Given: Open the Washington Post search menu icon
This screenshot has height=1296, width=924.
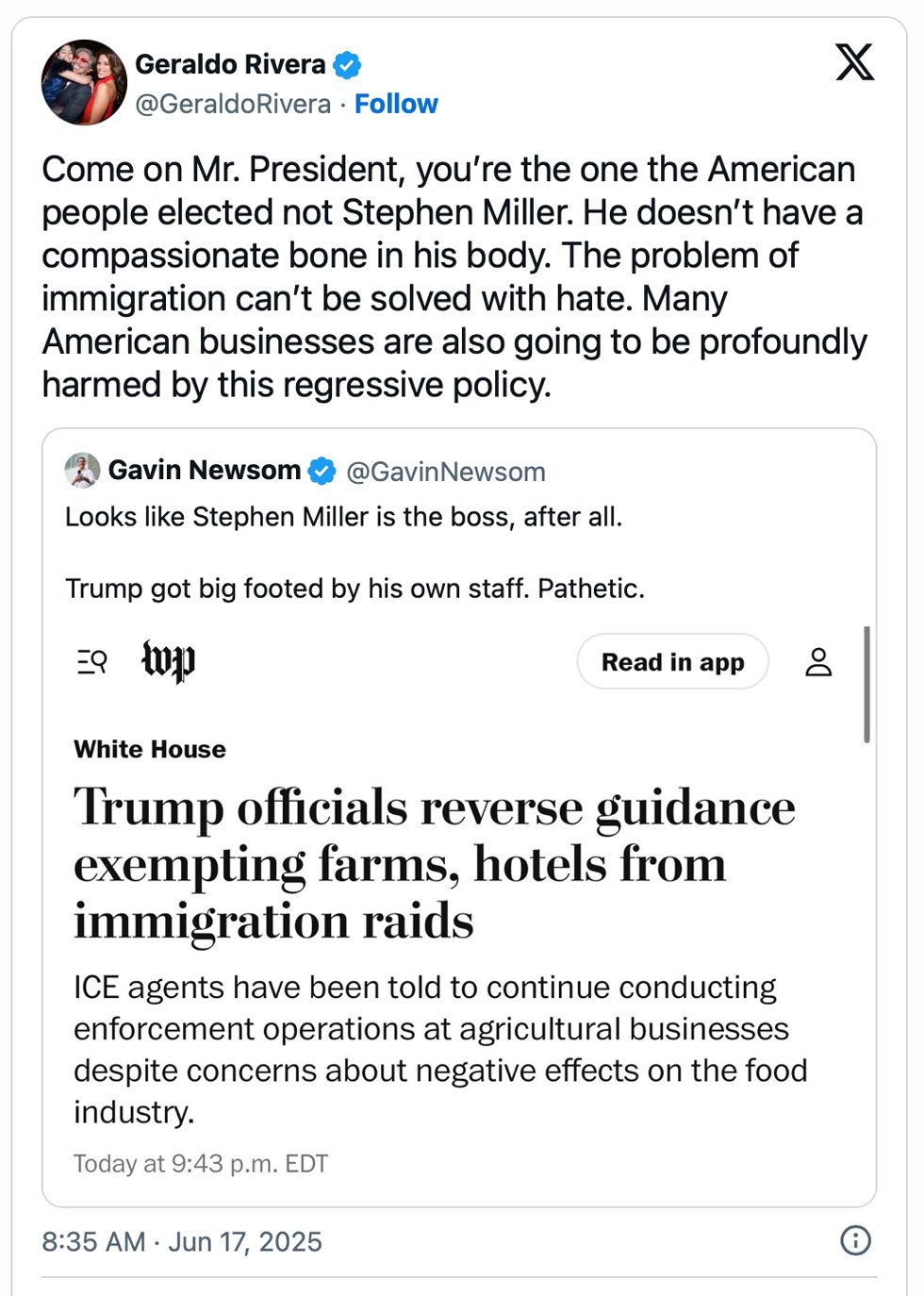Looking at the screenshot, I should pos(91,662).
